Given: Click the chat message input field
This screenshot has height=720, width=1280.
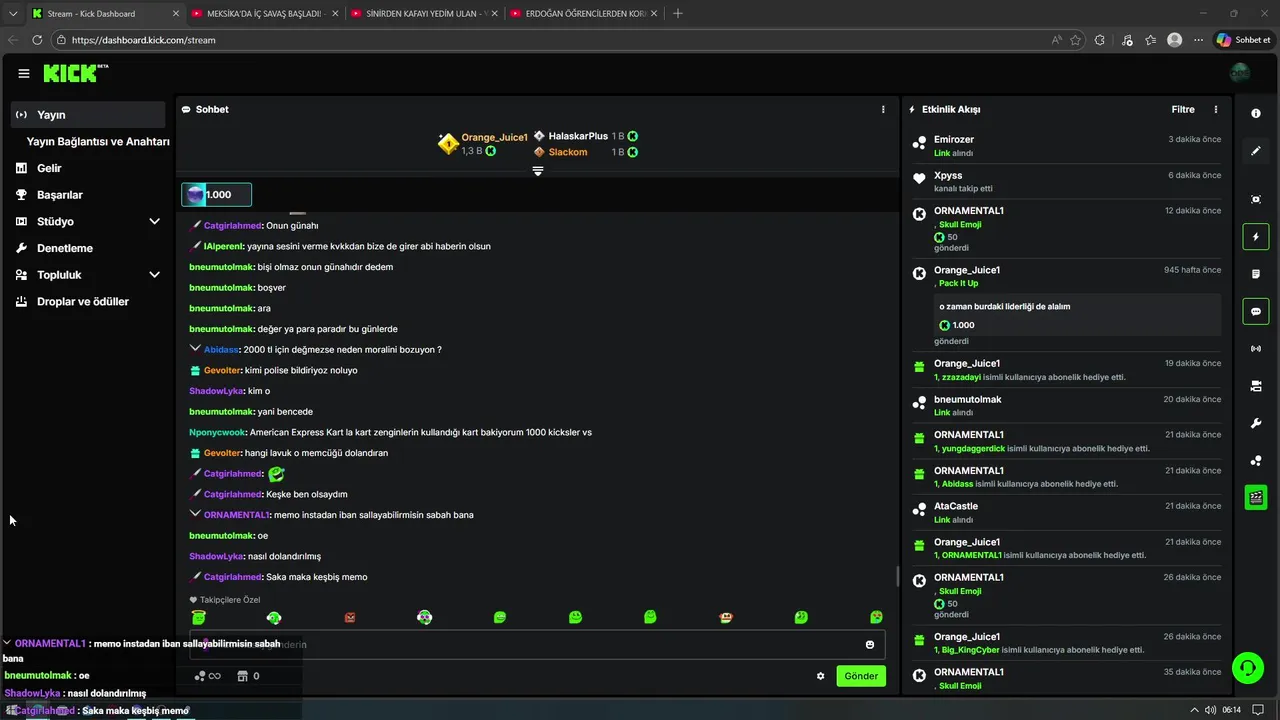Looking at the screenshot, I should [538, 645].
